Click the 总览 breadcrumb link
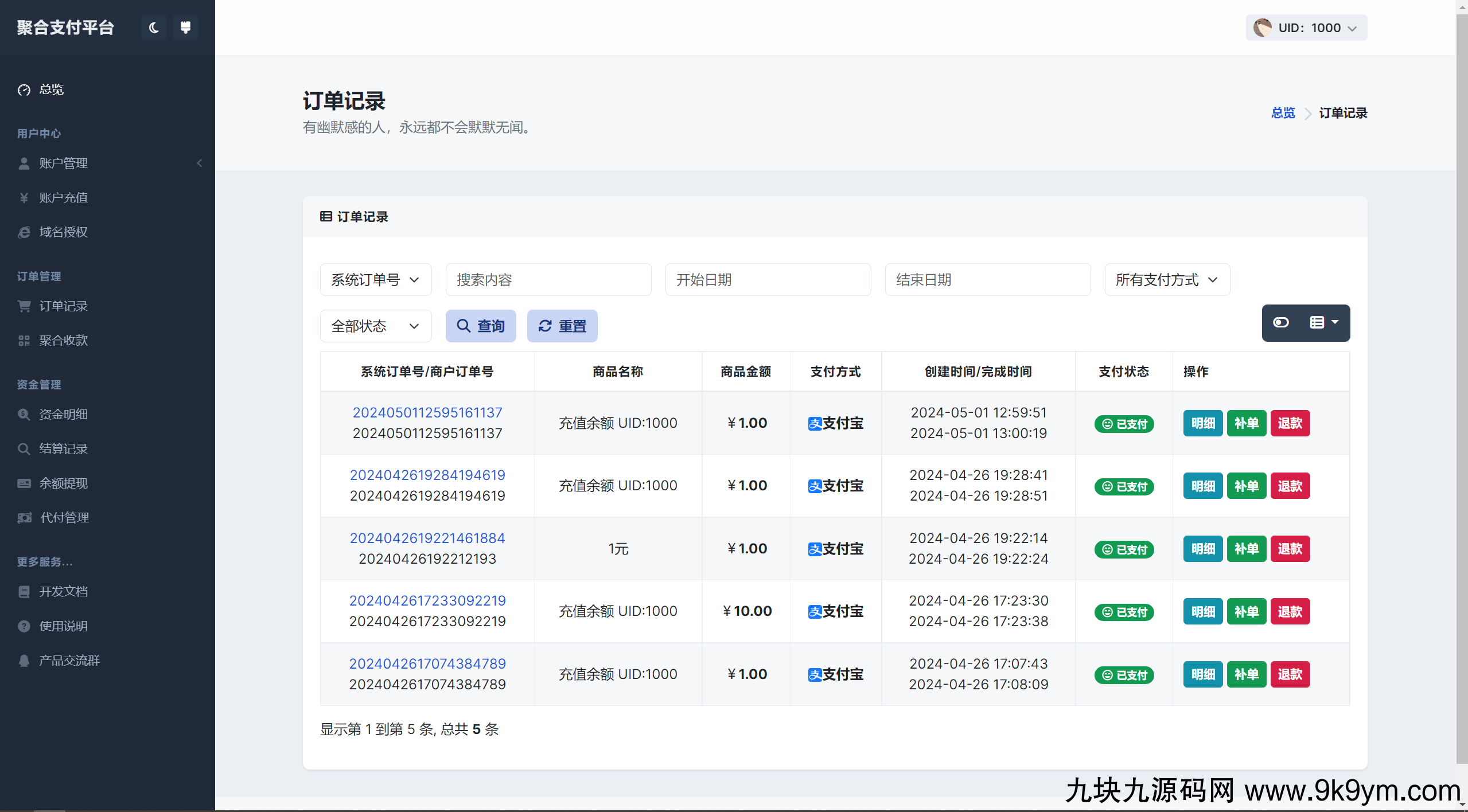The height and width of the screenshot is (812, 1468). [1283, 113]
